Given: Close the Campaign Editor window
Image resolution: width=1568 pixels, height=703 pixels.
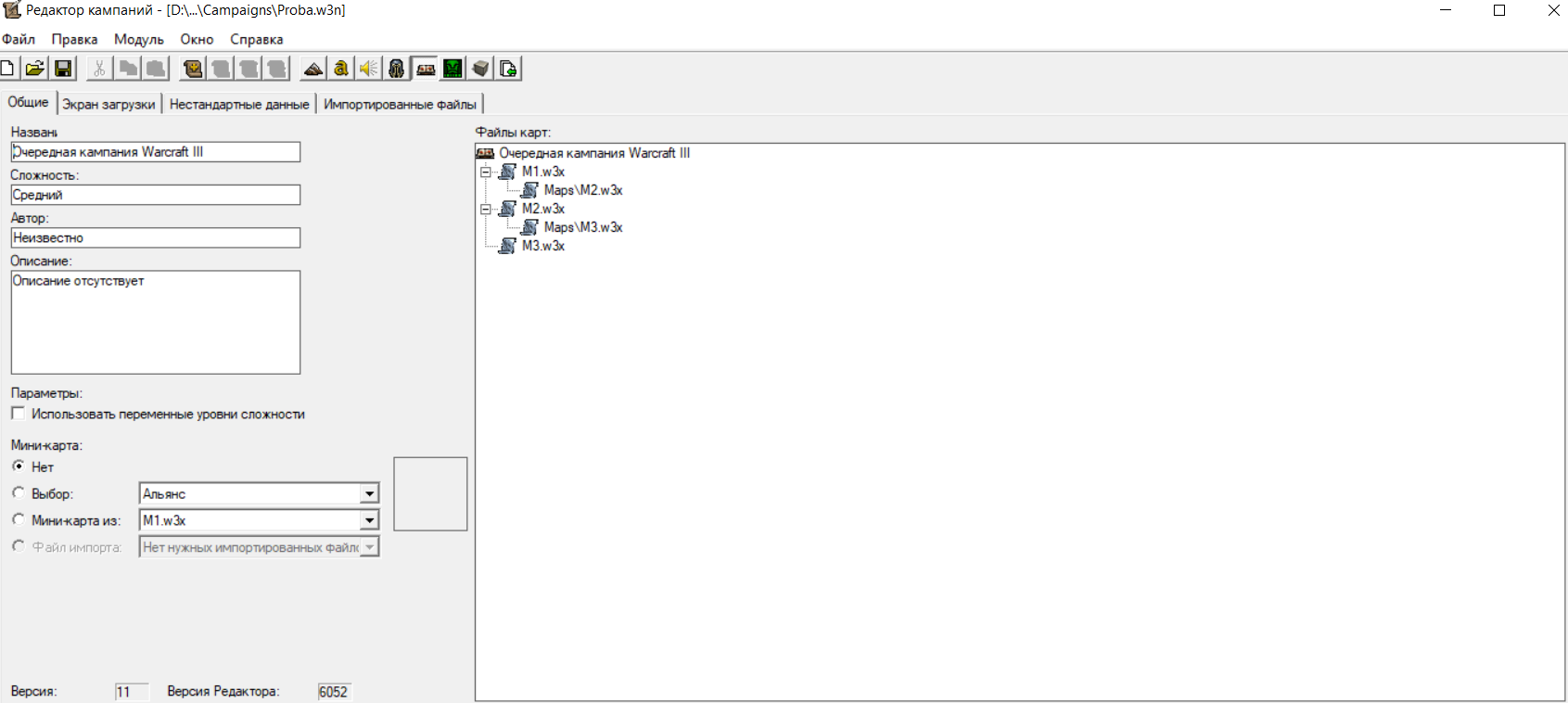Looking at the screenshot, I should (1553, 10).
